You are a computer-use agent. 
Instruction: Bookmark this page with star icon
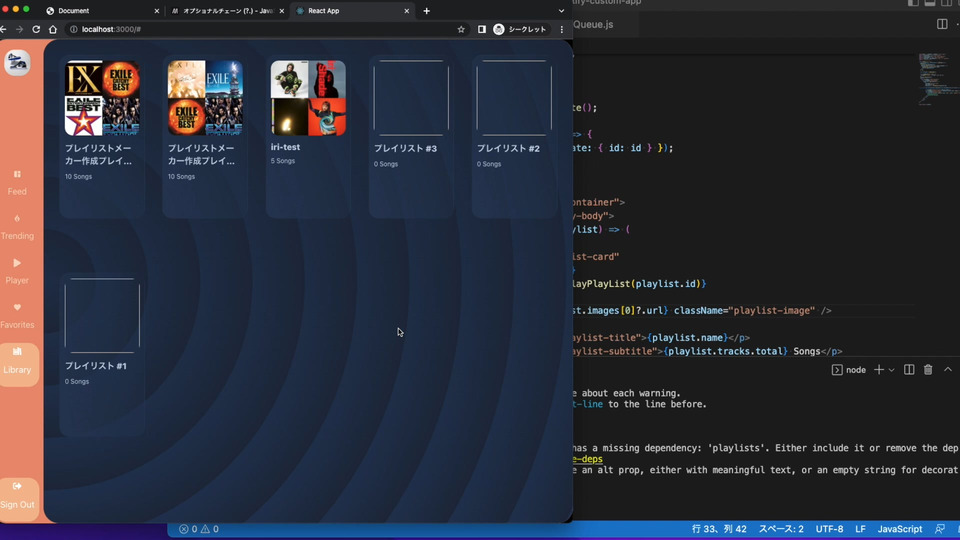click(x=461, y=30)
